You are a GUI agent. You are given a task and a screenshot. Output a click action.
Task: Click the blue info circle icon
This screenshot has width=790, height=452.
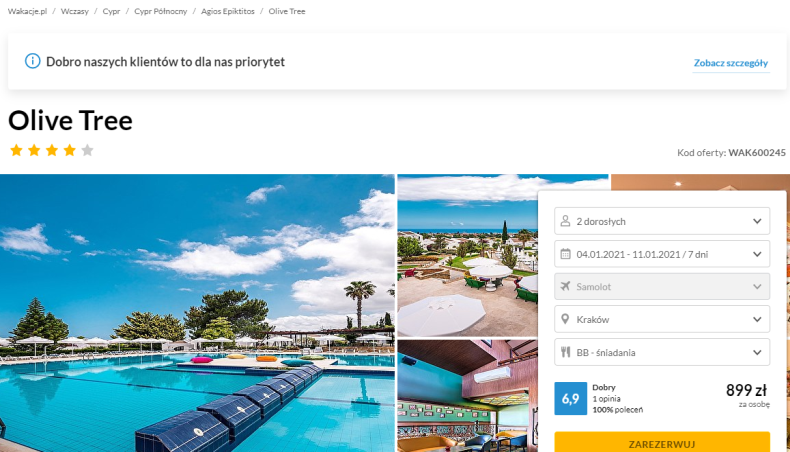32,61
